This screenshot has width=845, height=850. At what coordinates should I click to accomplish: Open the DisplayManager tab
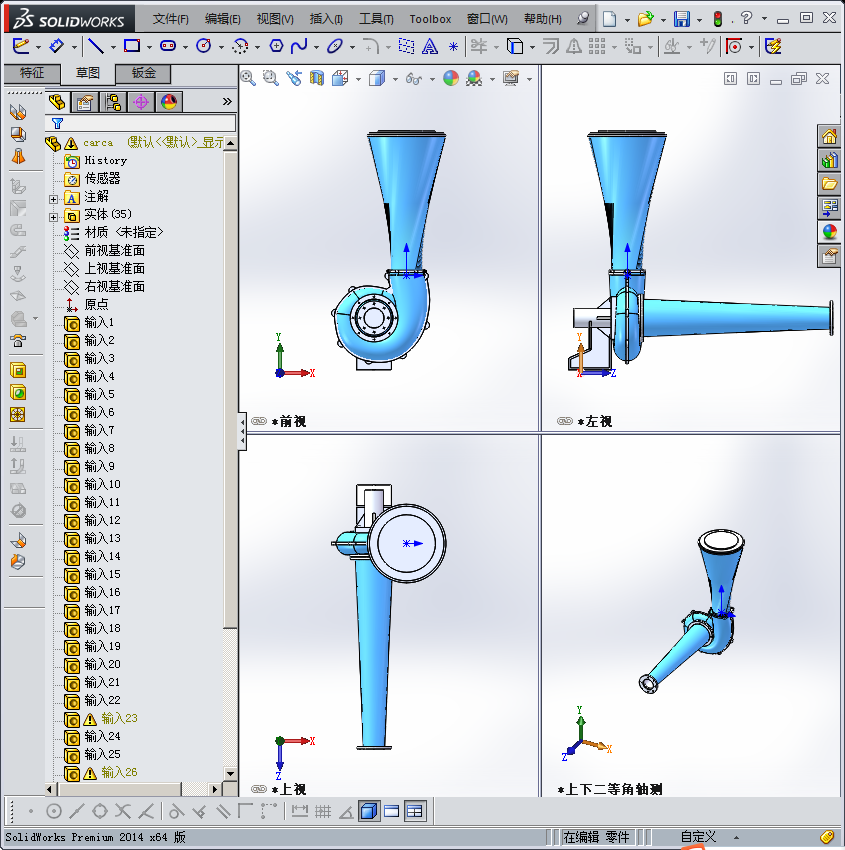[169, 102]
